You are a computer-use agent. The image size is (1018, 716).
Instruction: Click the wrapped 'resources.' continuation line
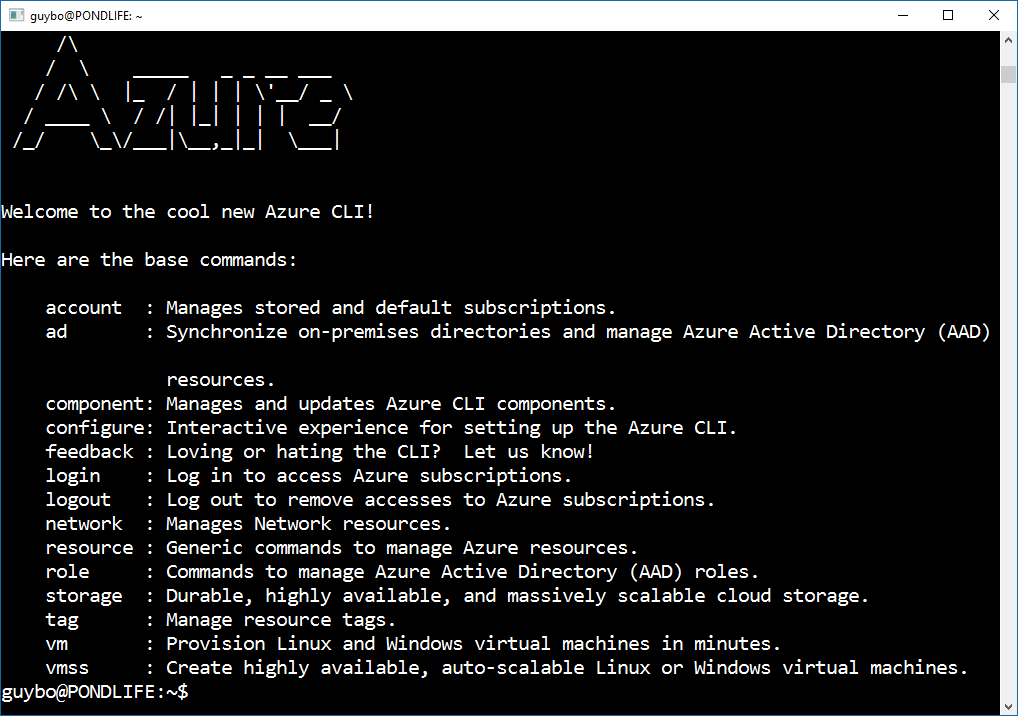click(221, 380)
